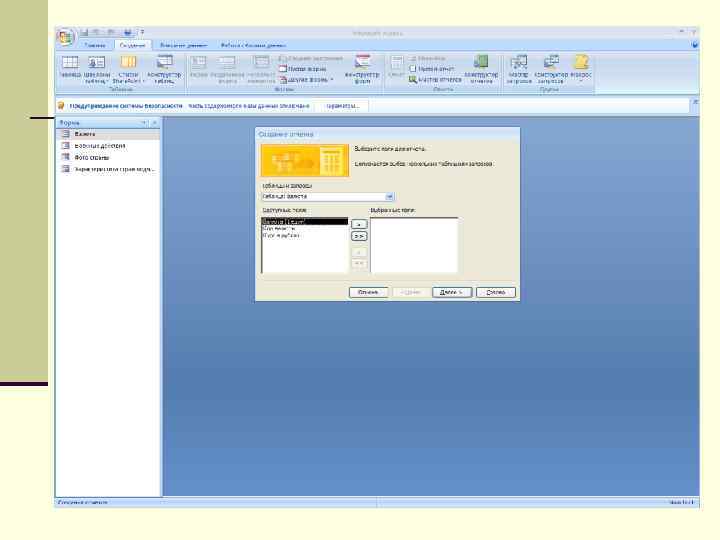Image resolution: width=720 pixels, height=540 pixels.
Task: Open the Макрос dropdown in the ribbon
Action: click(581, 69)
